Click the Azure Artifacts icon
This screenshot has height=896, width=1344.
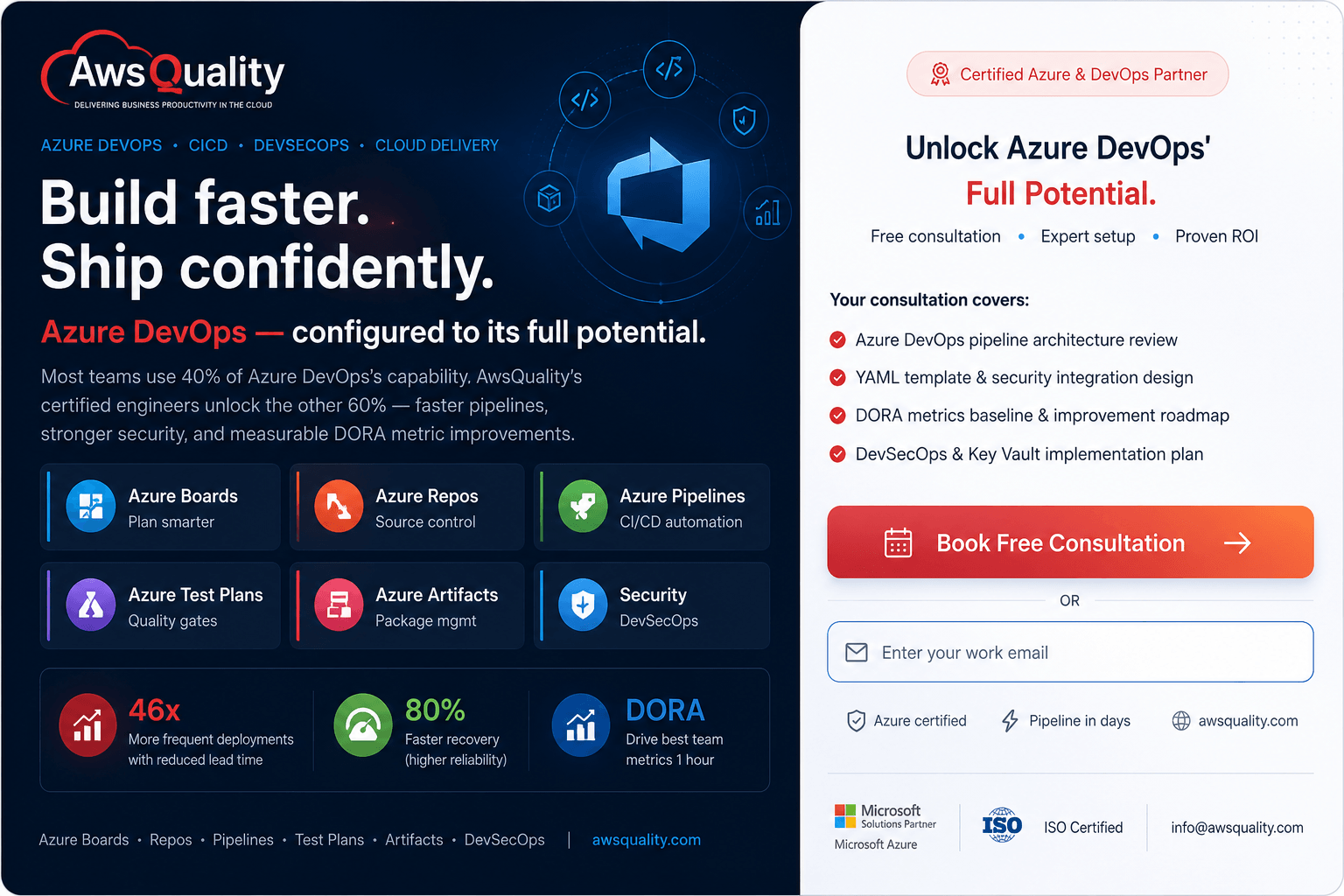coord(339,605)
